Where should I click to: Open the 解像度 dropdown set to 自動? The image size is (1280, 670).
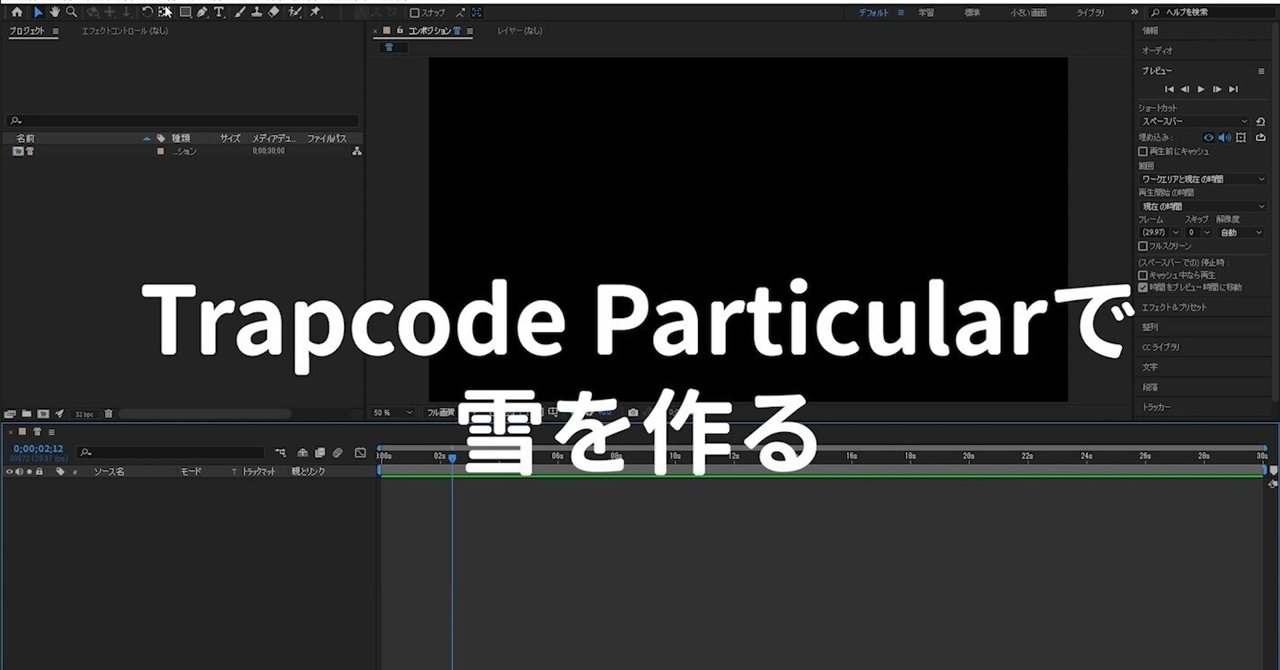tap(1240, 232)
